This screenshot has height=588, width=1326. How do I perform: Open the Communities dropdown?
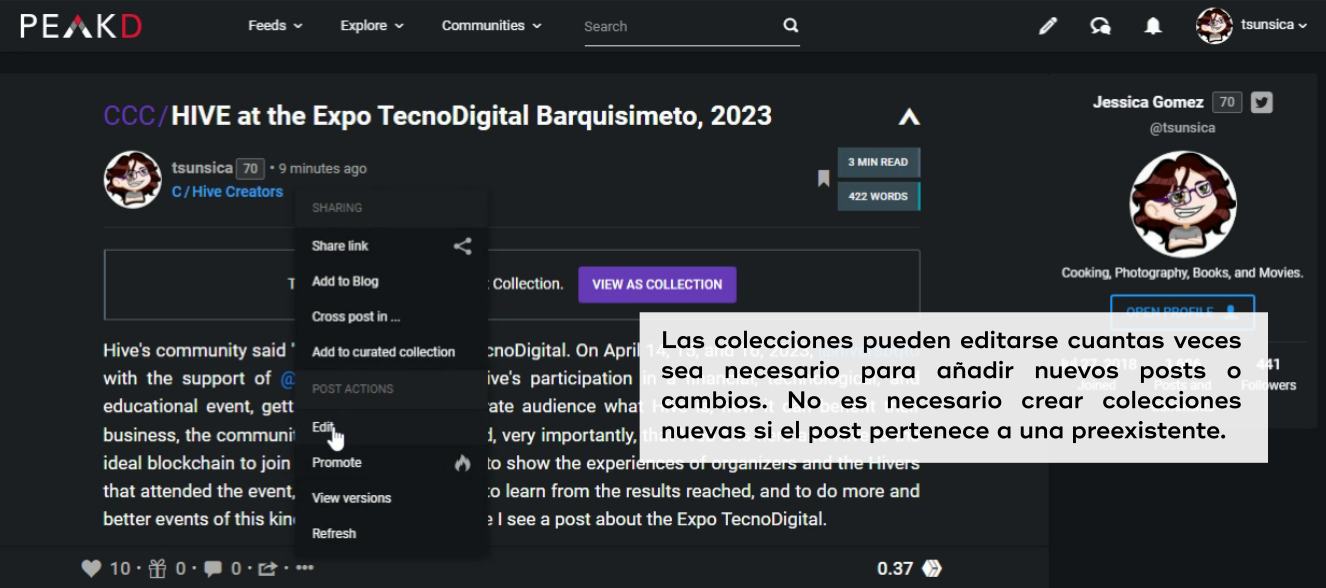[492, 26]
